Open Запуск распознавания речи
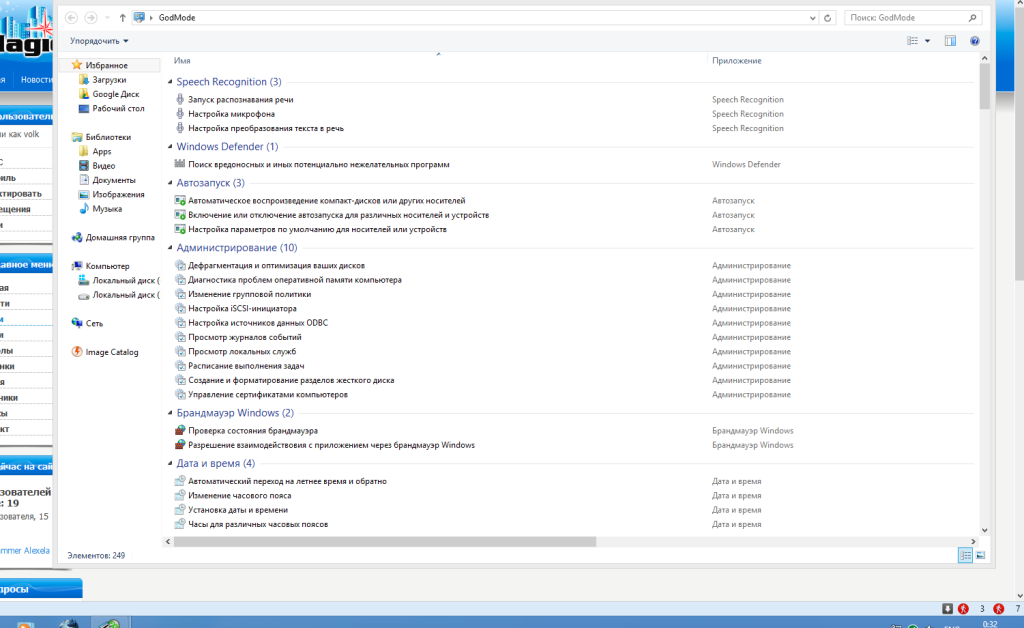This screenshot has height=628, width=1024. click(x=240, y=99)
